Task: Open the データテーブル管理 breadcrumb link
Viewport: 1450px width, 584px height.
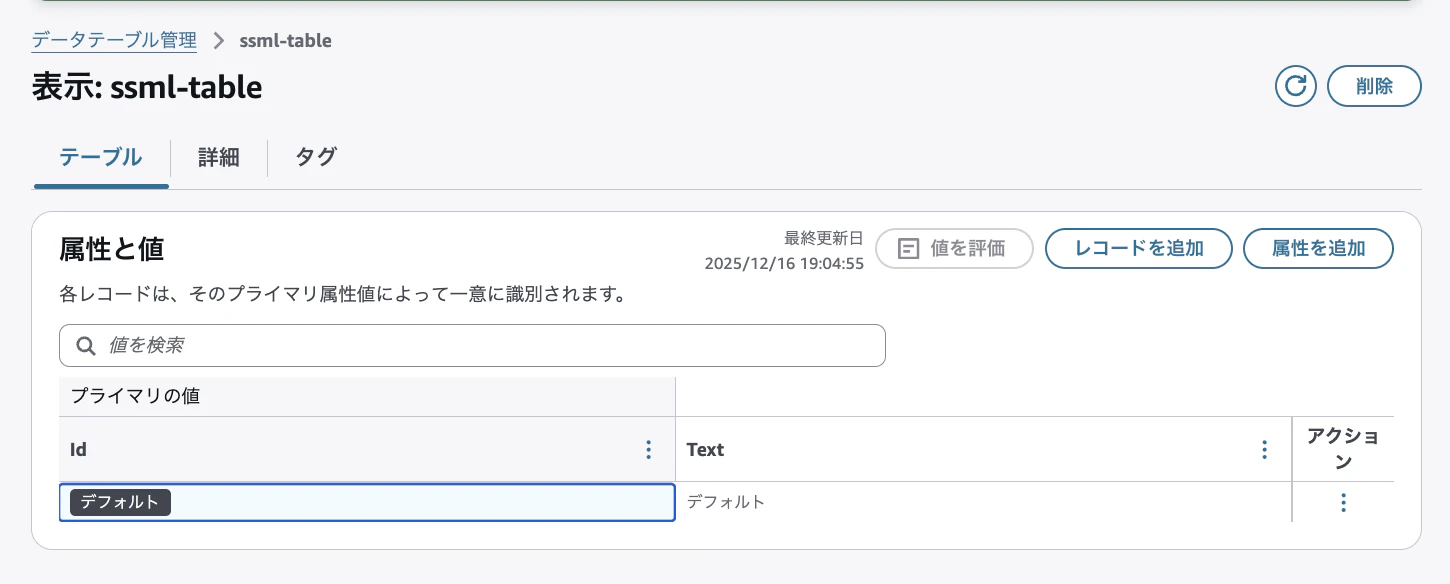Action: click(x=114, y=41)
